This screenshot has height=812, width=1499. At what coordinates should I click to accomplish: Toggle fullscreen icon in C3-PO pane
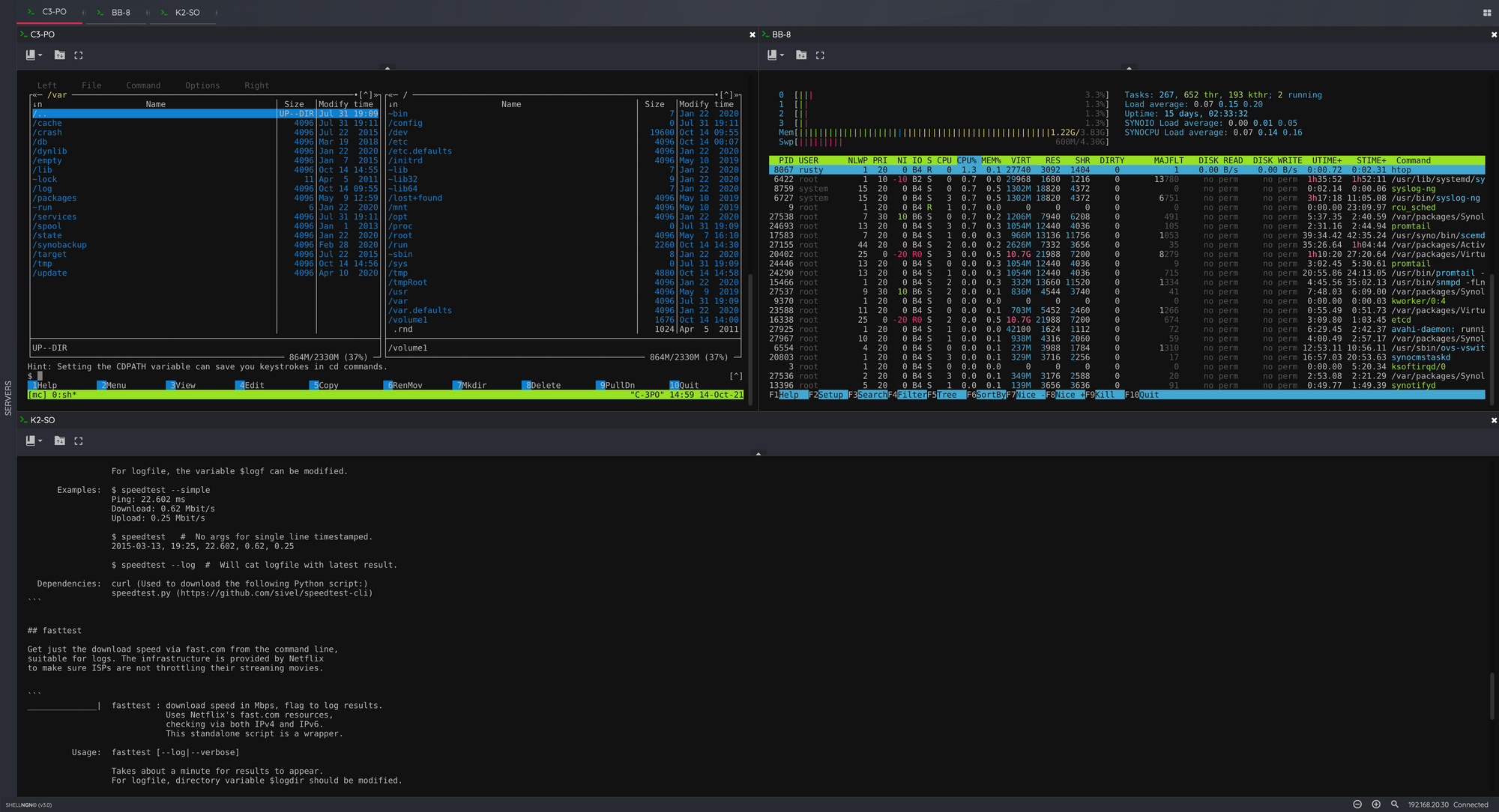coord(79,55)
